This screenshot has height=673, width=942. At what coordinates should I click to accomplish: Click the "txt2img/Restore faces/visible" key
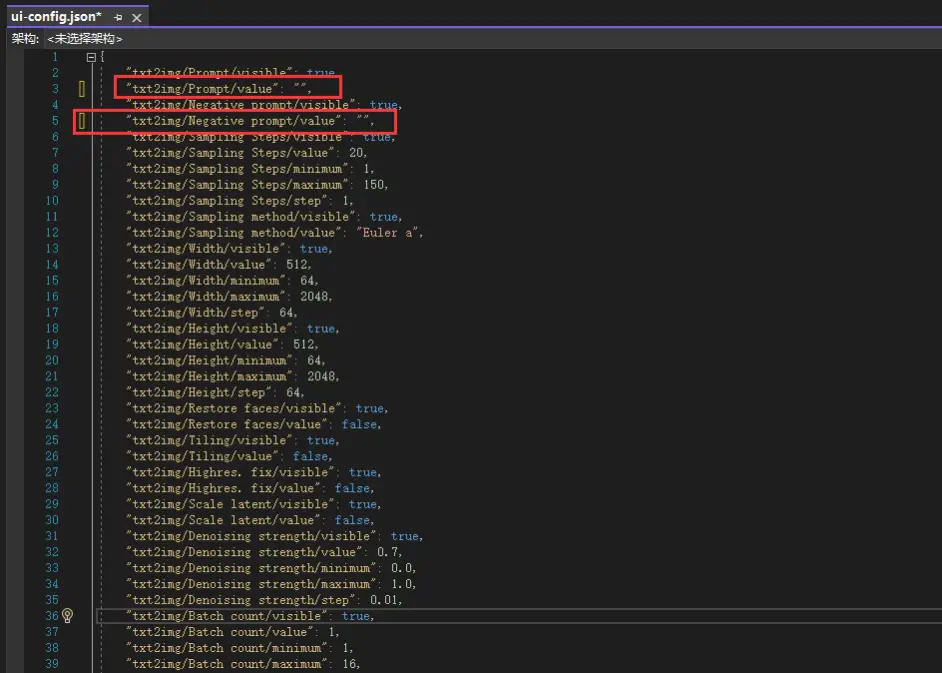point(233,408)
